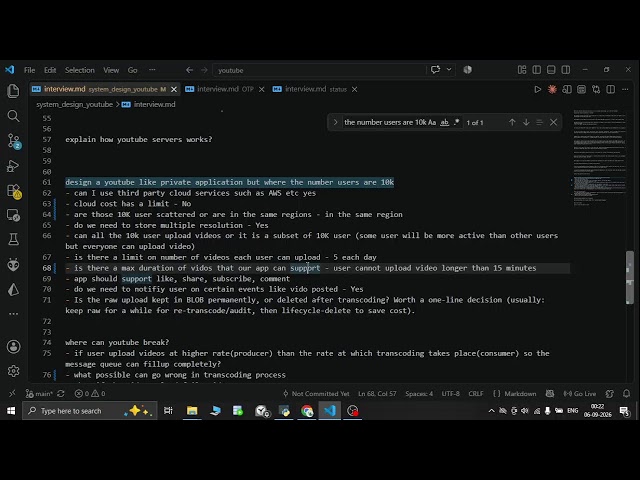
Task: Change indentation via Spaces: 4
Action: 419,393
